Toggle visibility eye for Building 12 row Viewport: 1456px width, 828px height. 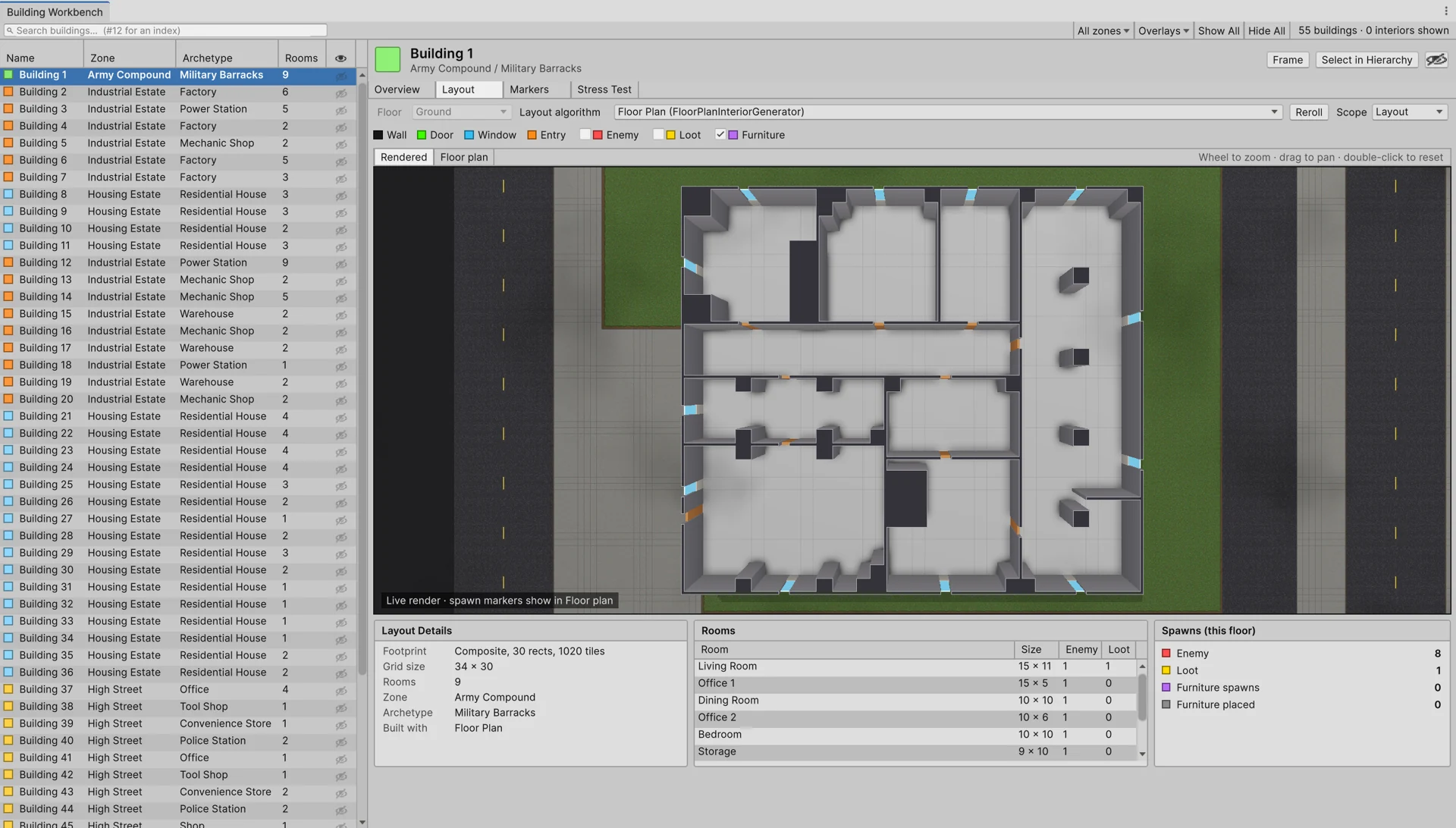(341, 263)
